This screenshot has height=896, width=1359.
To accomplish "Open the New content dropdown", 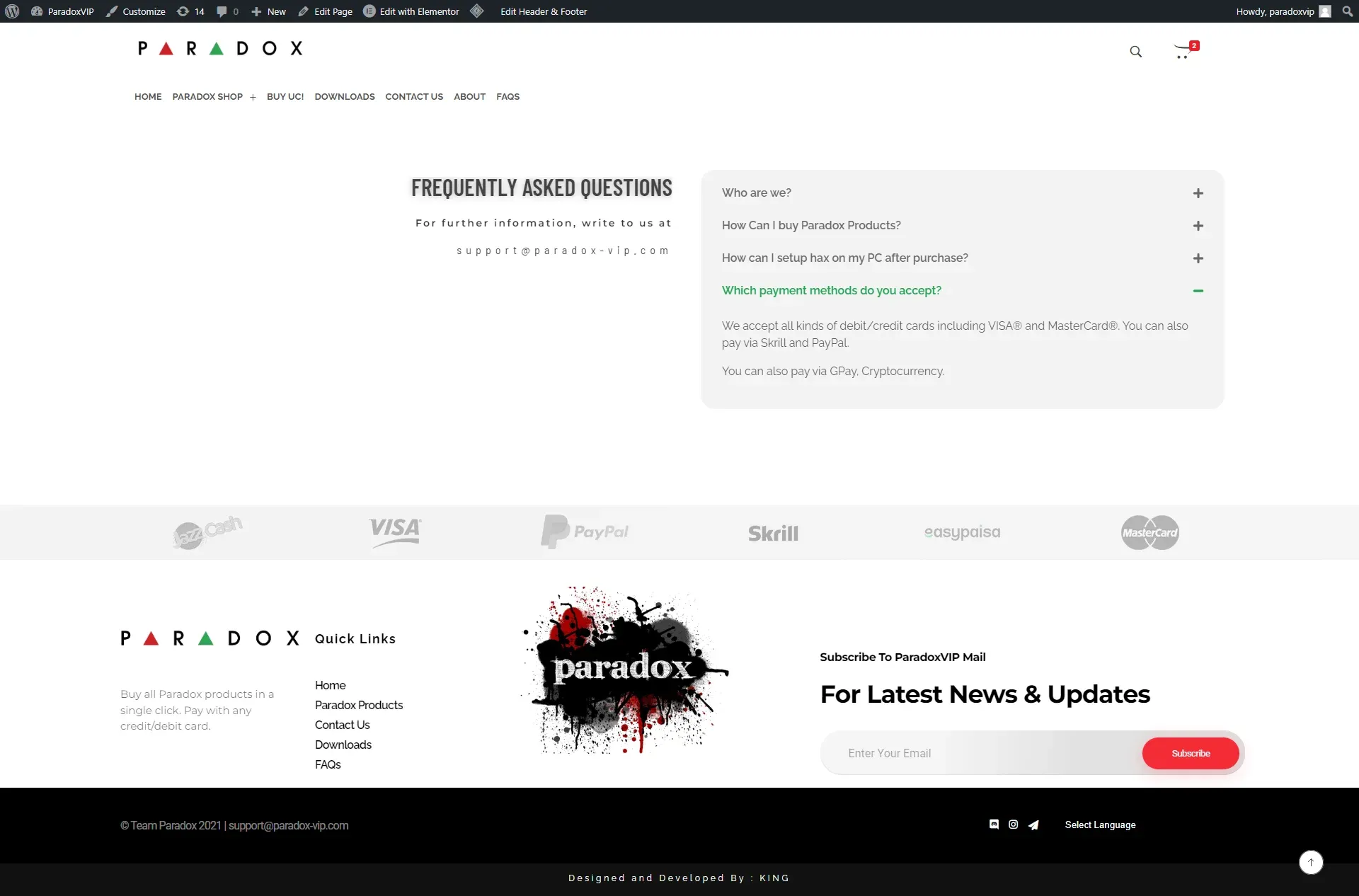I will click(x=268, y=11).
